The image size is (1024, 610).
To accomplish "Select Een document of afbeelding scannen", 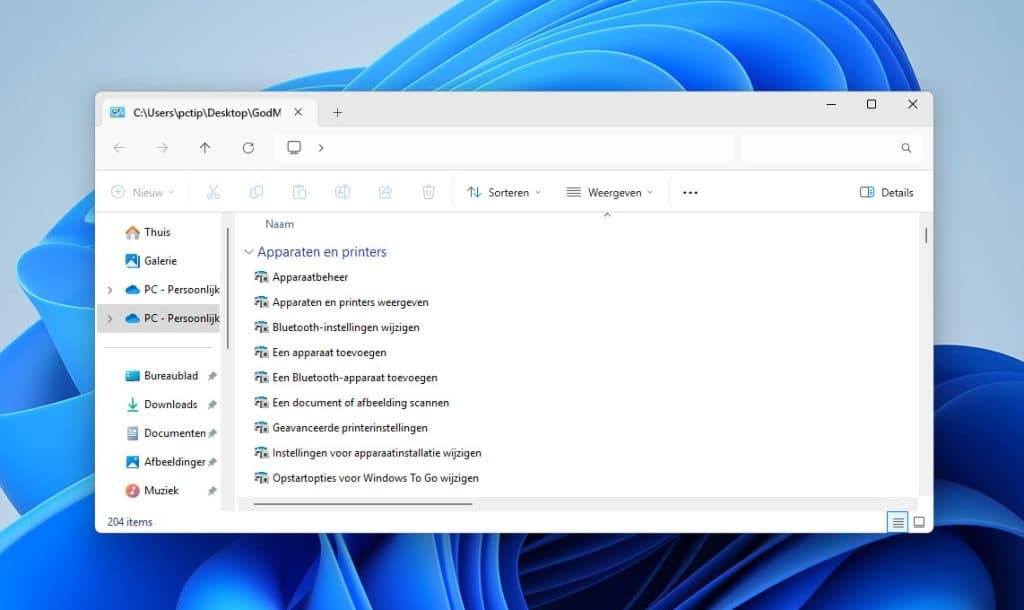I will (361, 403).
